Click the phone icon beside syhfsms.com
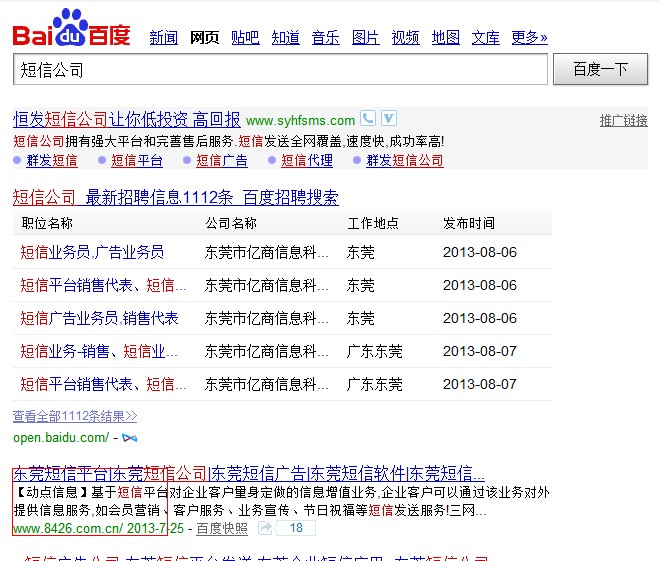The width and height of the screenshot is (659, 561). coord(368,119)
